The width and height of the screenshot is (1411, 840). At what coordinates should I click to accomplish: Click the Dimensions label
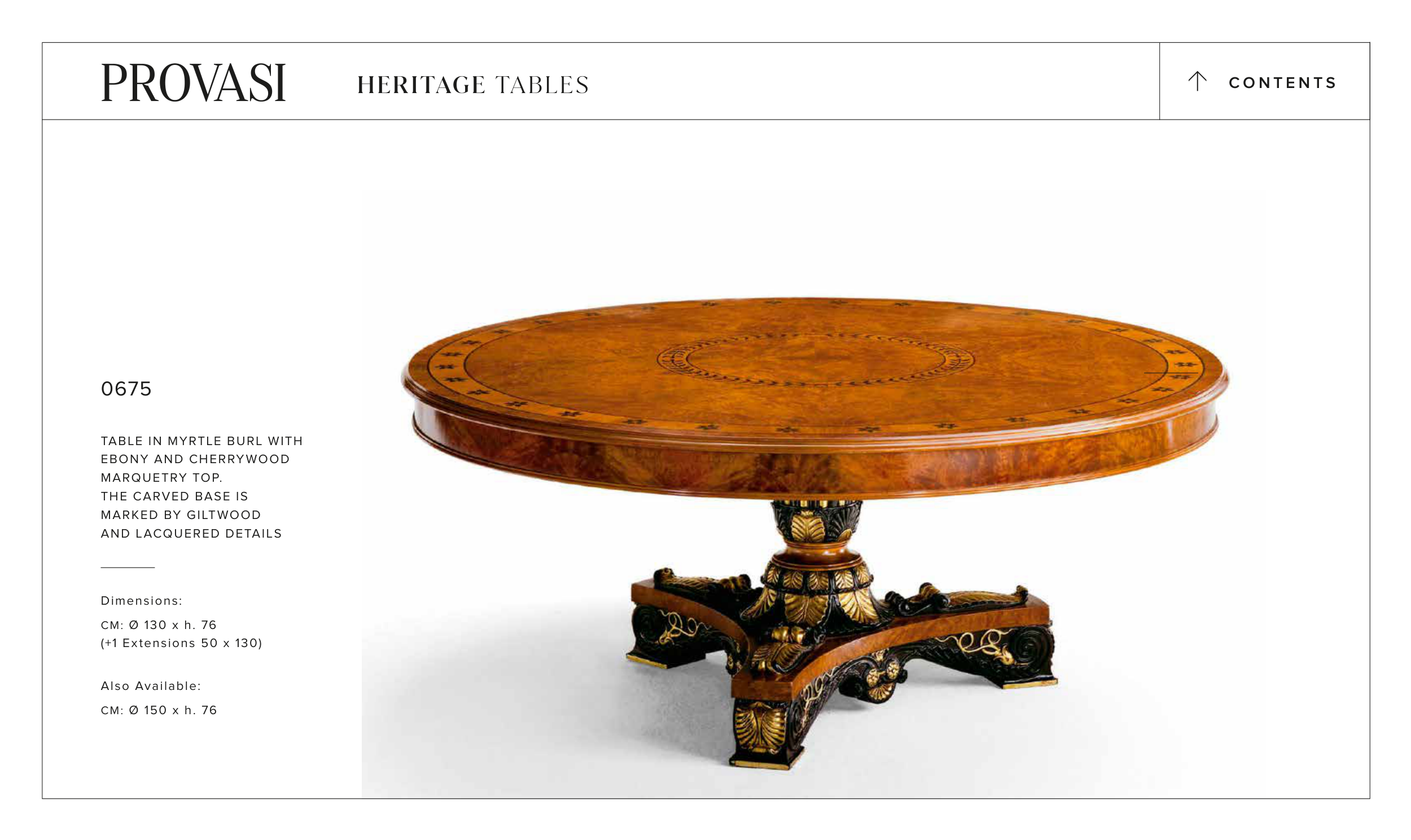(x=142, y=601)
